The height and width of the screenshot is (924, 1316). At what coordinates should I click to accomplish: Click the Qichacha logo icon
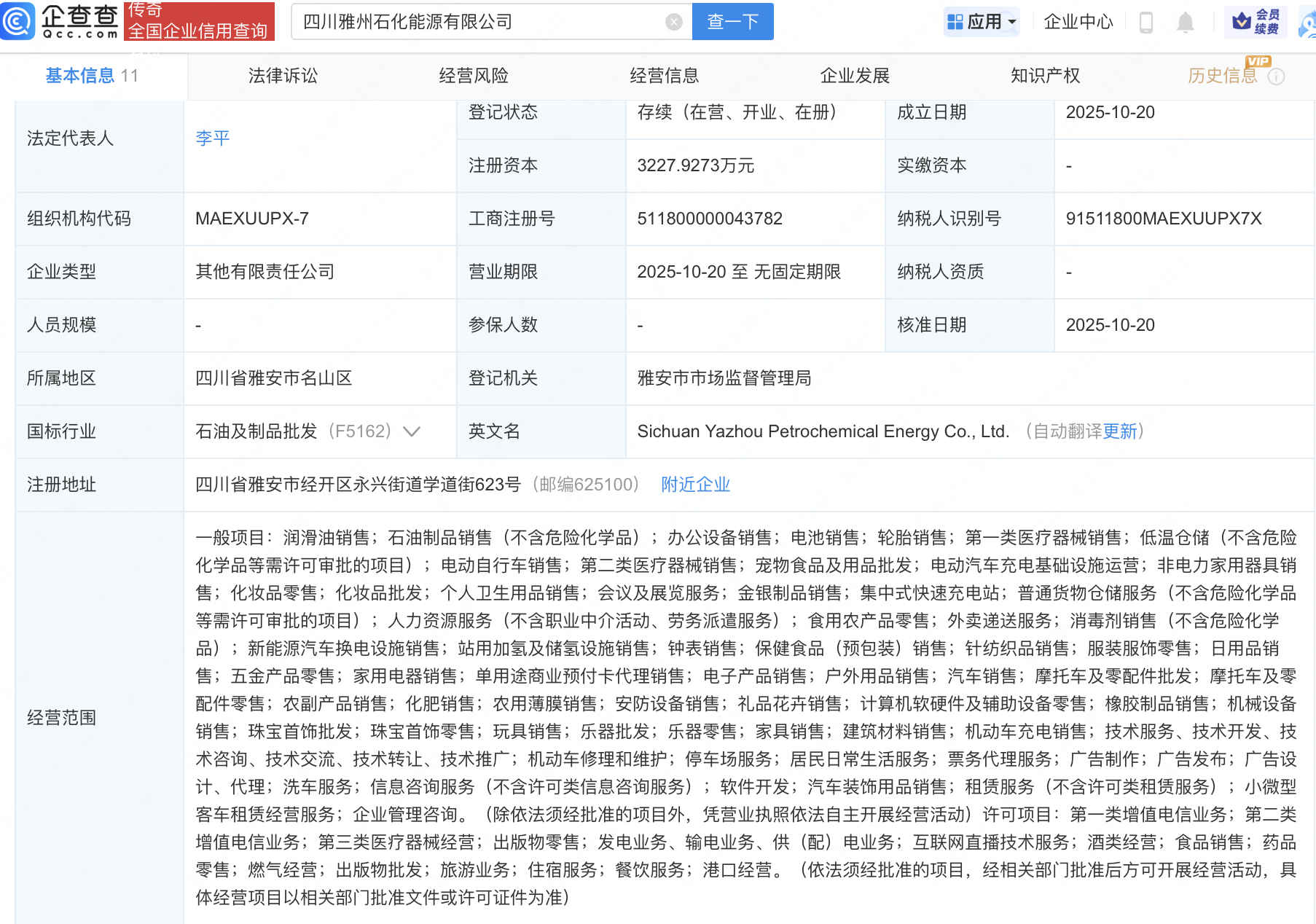pos(17,21)
